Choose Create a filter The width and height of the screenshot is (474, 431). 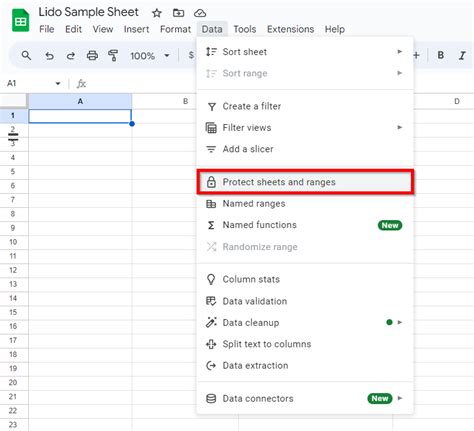click(305, 106)
